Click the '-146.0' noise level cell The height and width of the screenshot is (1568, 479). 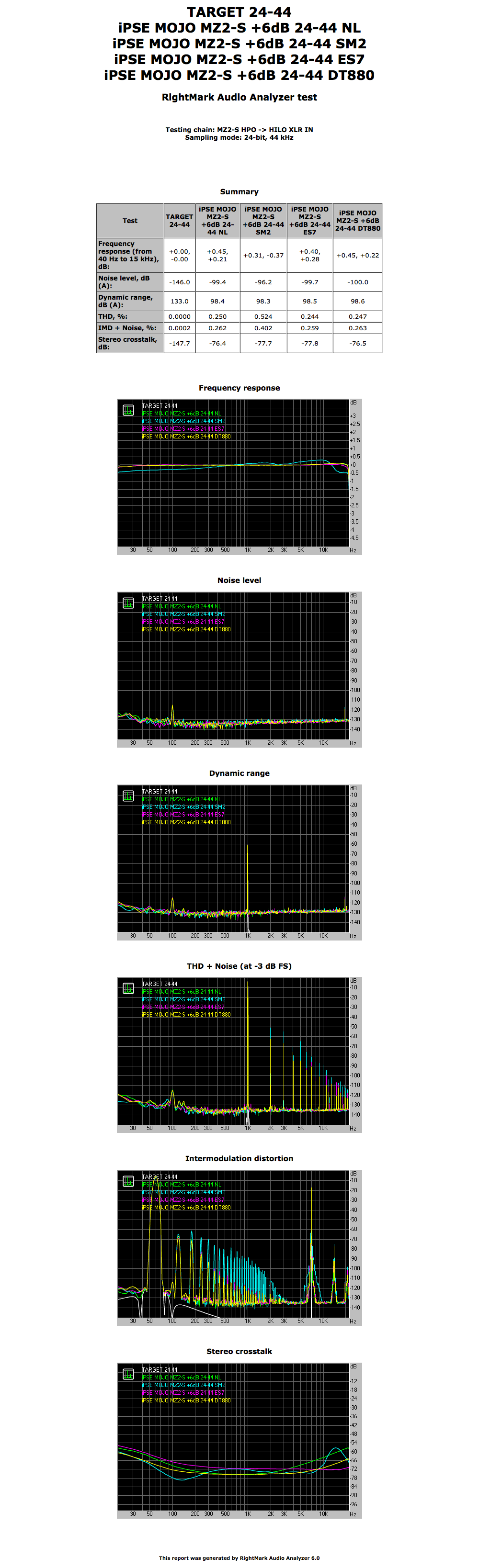click(179, 282)
